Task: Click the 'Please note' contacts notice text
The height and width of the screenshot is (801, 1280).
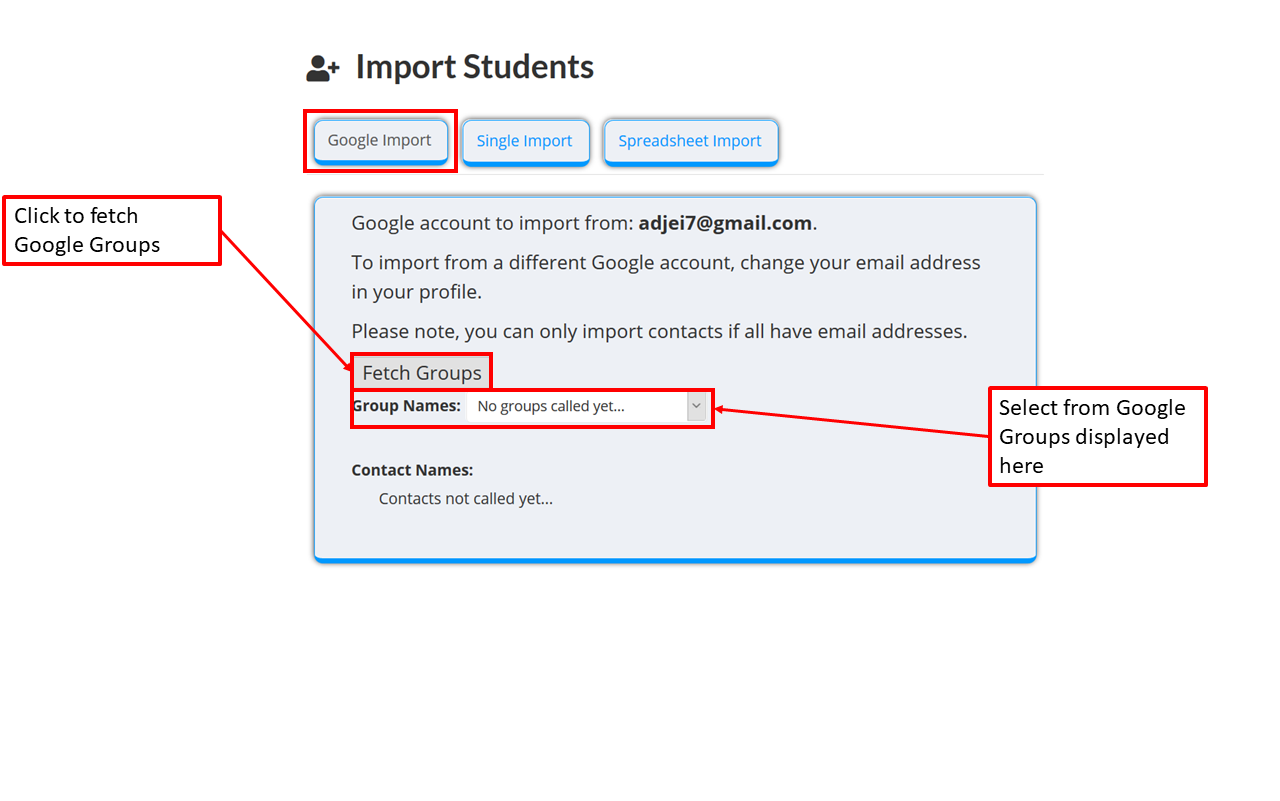Action: [x=658, y=331]
